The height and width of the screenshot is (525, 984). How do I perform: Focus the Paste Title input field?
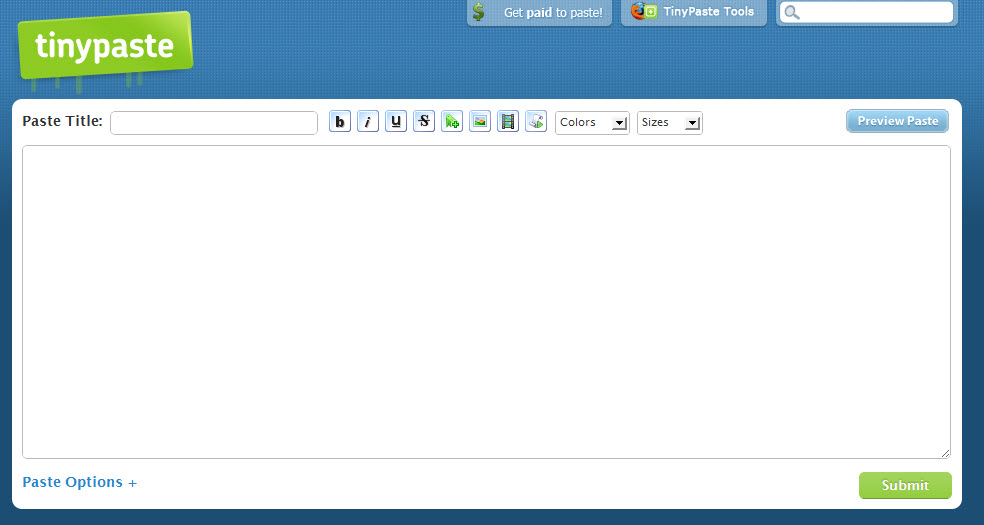(214, 123)
